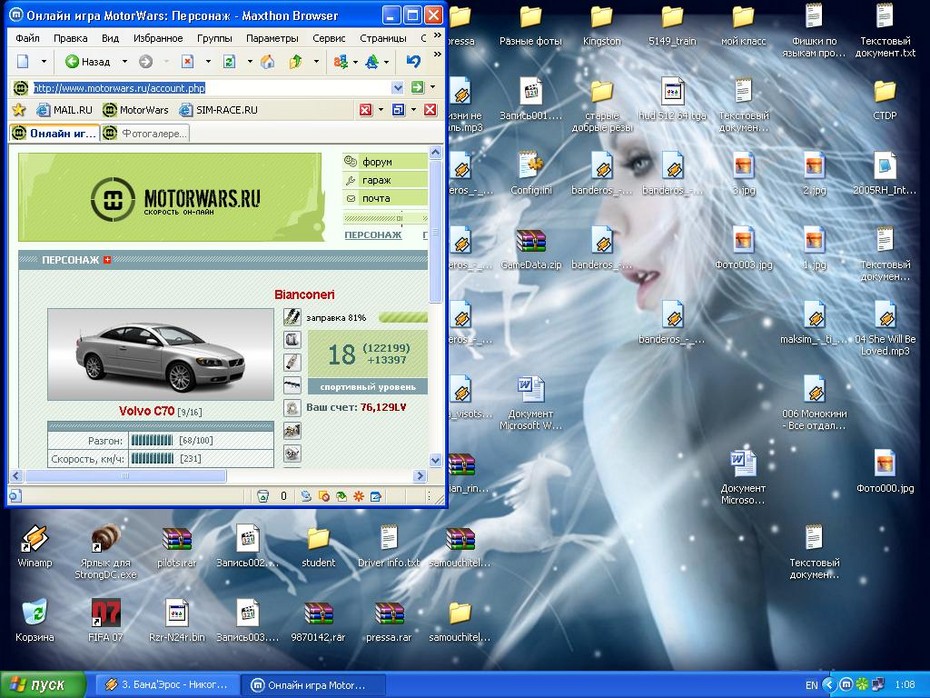The height and width of the screenshot is (698, 930).
Task: Select the pilots.rar archive on desktop
Action: pyautogui.click(x=177, y=546)
